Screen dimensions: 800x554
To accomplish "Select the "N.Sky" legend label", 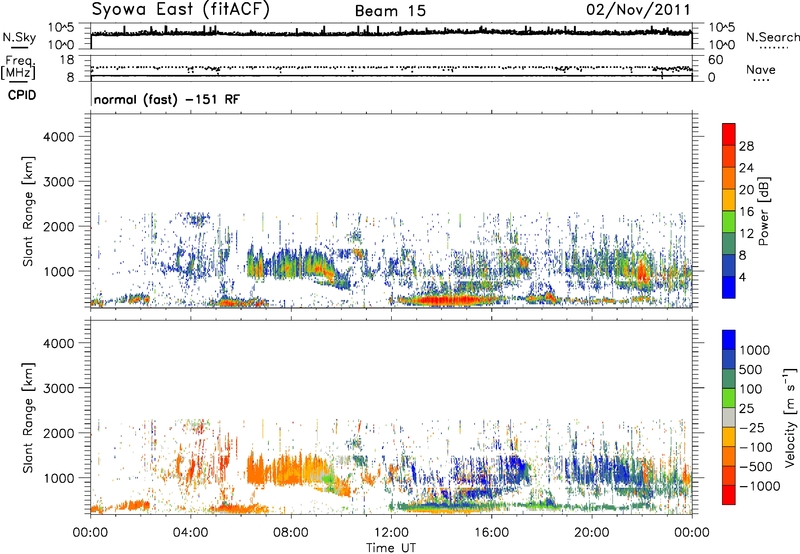I will tap(19, 37).
